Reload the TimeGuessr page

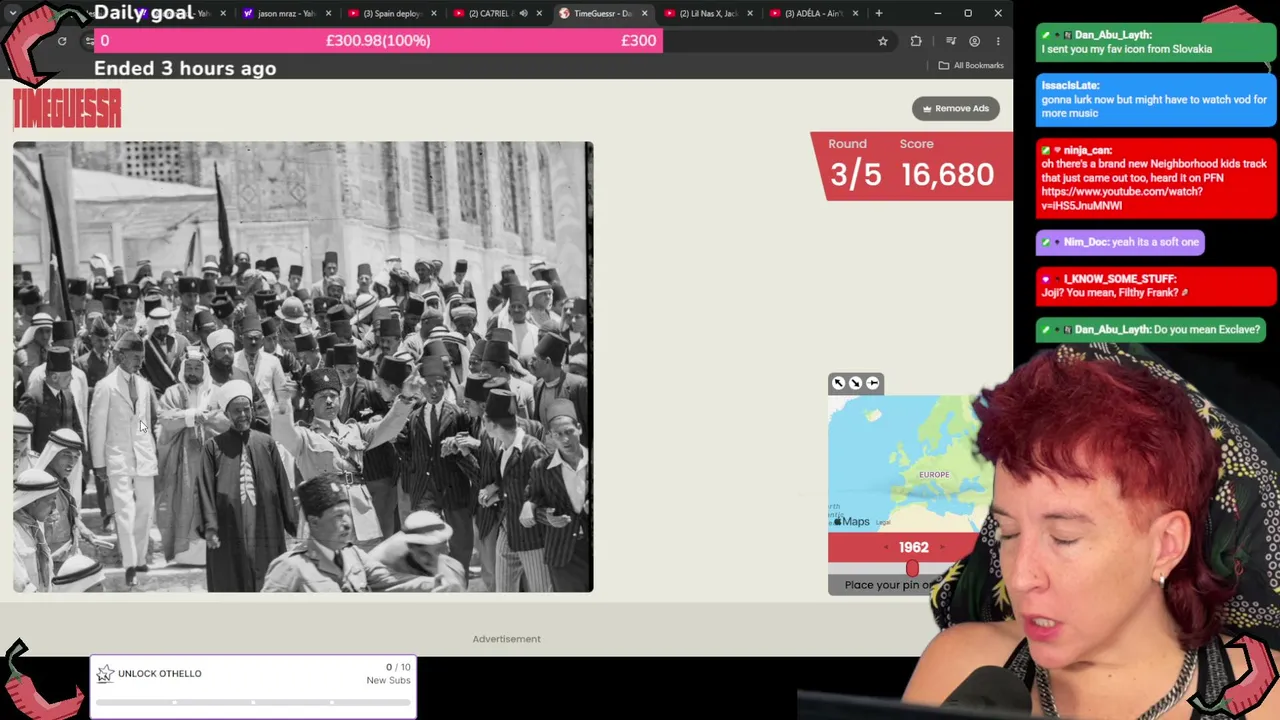pyautogui.click(x=62, y=41)
